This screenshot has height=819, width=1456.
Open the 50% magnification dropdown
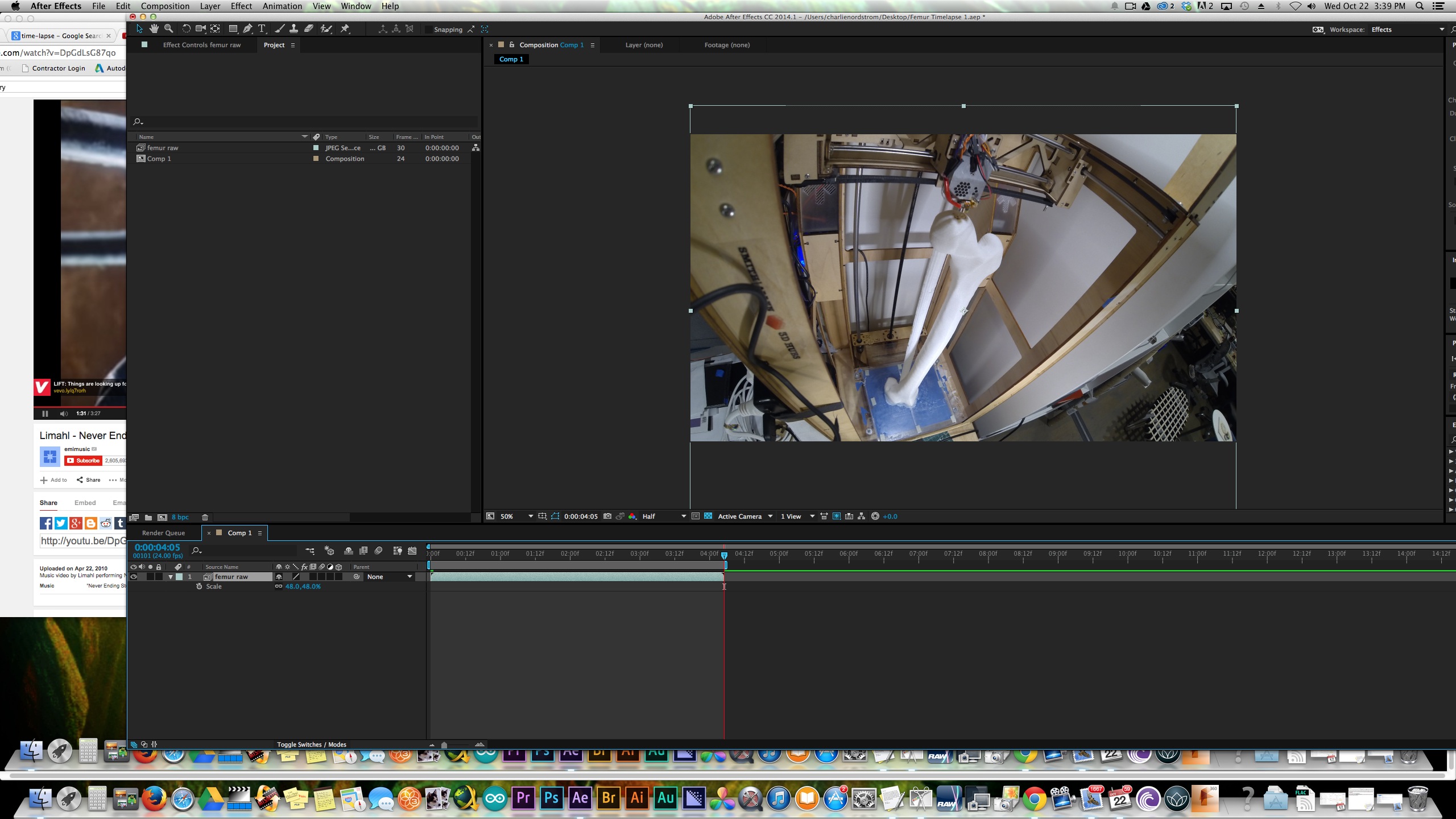click(516, 516)
